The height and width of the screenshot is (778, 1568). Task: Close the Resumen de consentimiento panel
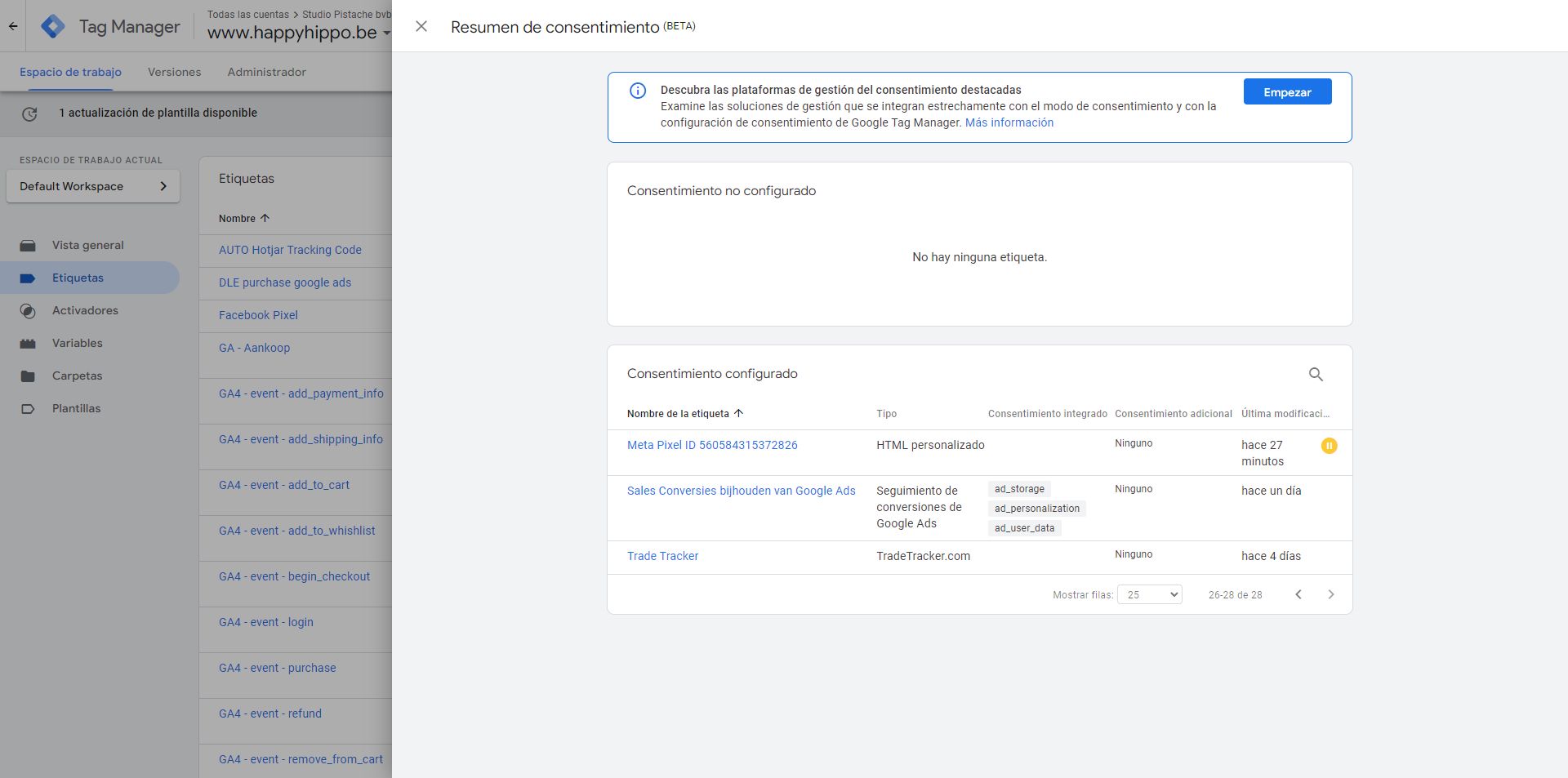tap(421, 26)
